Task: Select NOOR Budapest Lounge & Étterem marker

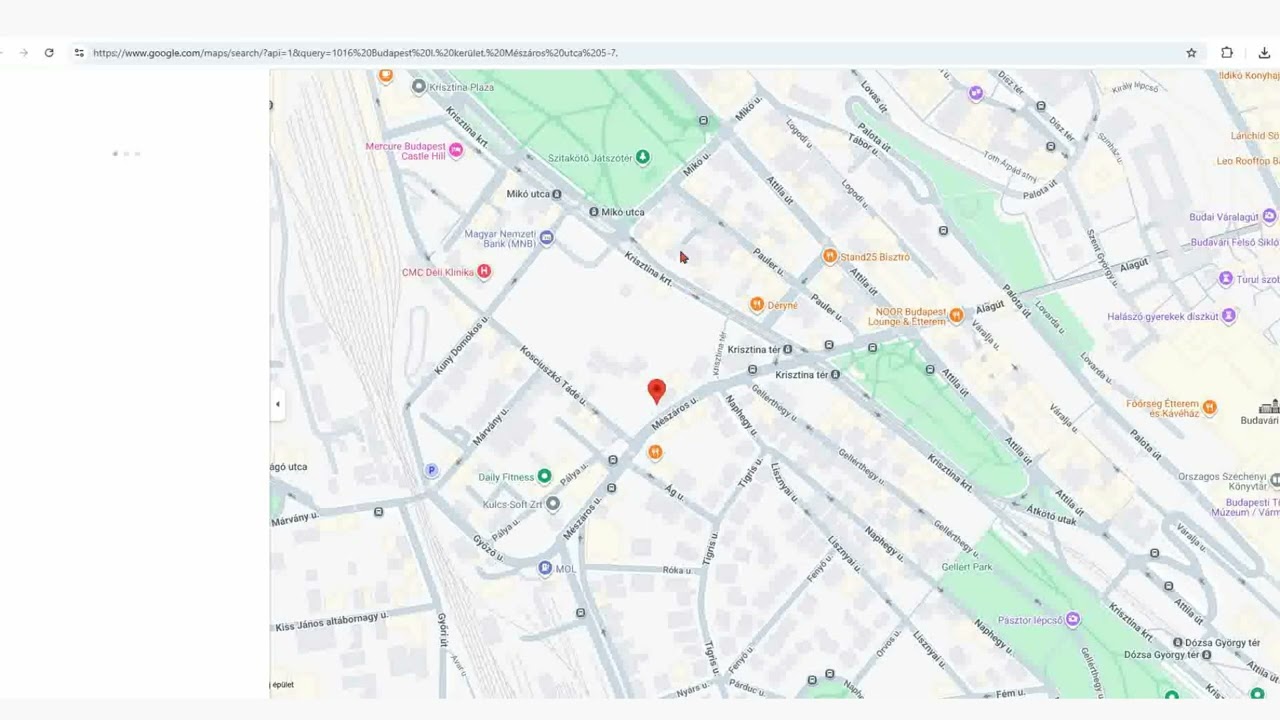Action: [956, 315]
